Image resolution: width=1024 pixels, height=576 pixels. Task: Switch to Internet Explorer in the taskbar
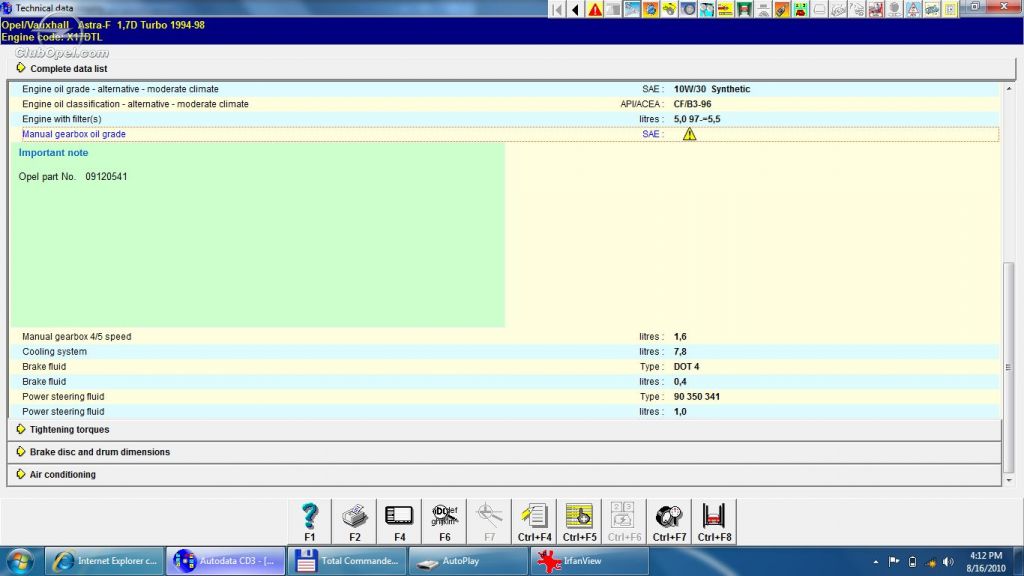click(x=104, y=561)
